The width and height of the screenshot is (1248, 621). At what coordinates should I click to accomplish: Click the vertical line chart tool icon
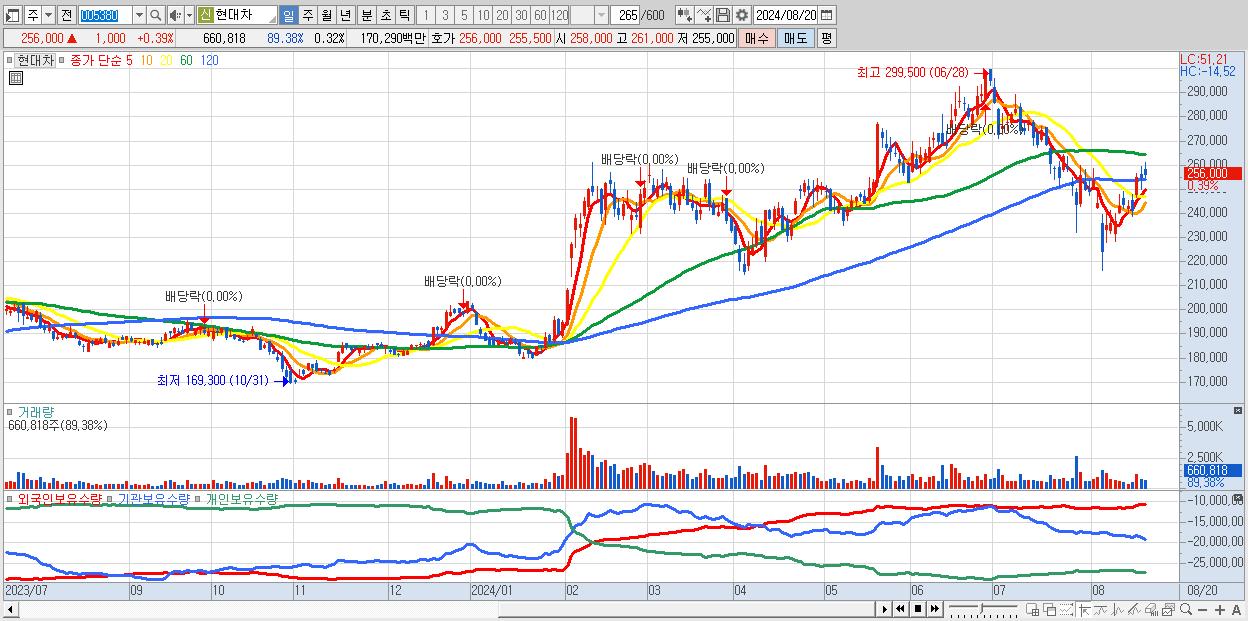(1118, 609)
